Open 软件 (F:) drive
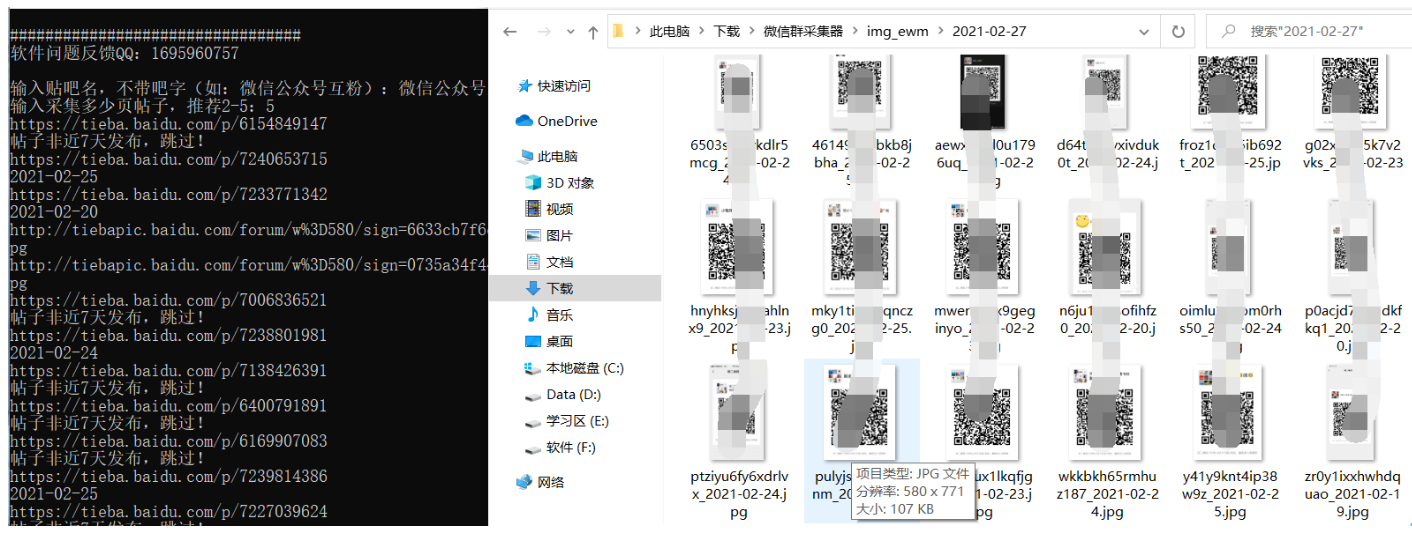This screenshot has height=536, width=1412. (x=571, y=447)
